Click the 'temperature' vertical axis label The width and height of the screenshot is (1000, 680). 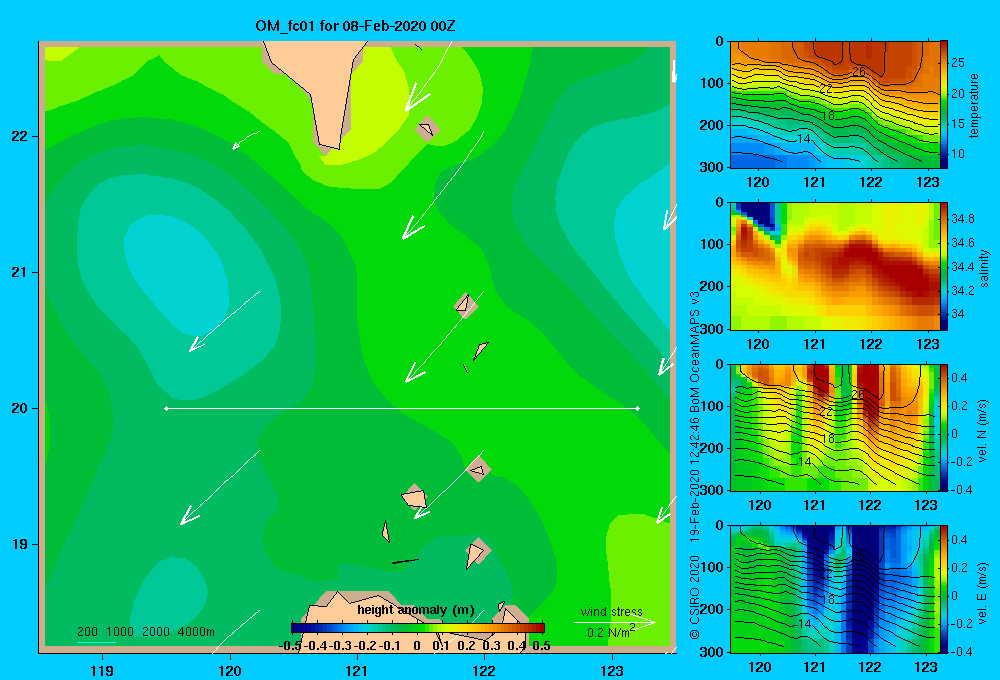[x=973, y=105]
